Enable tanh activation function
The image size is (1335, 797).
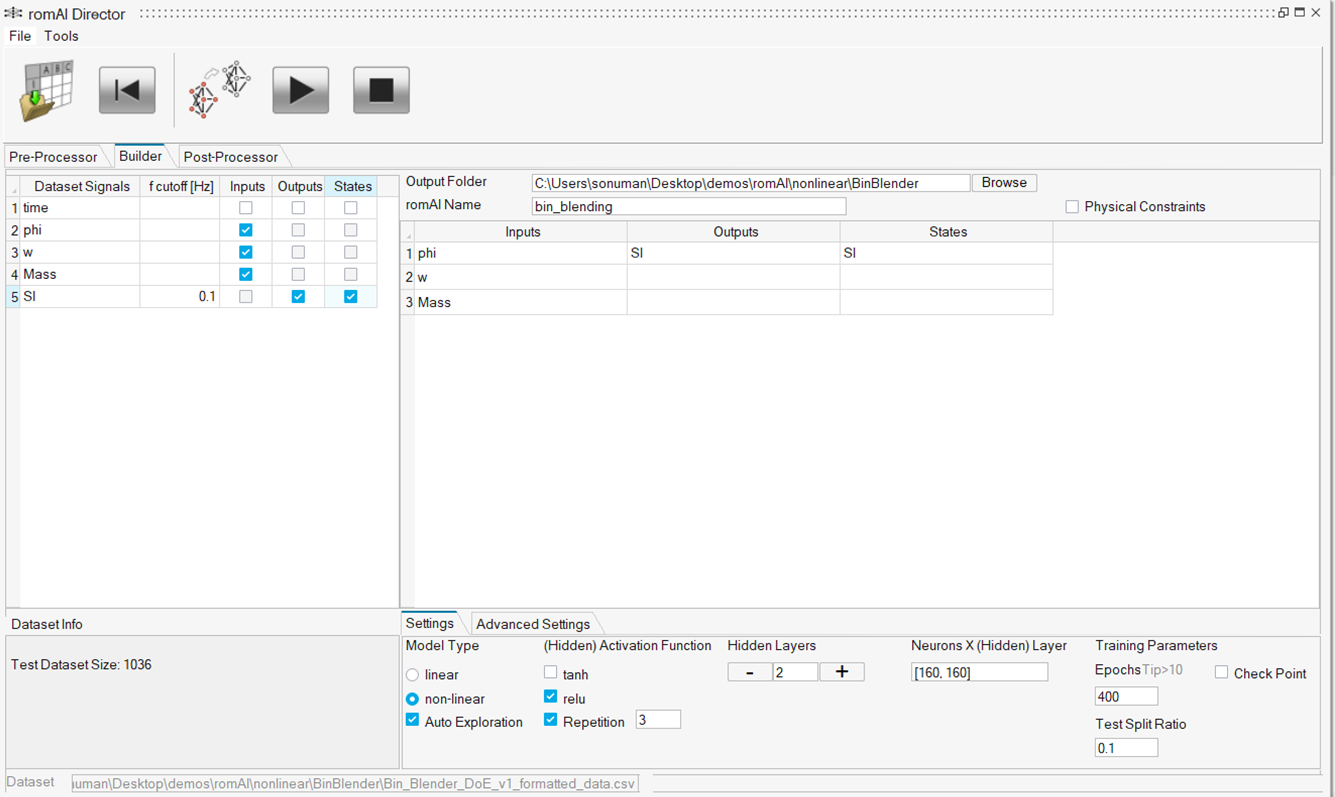[550, 673]
